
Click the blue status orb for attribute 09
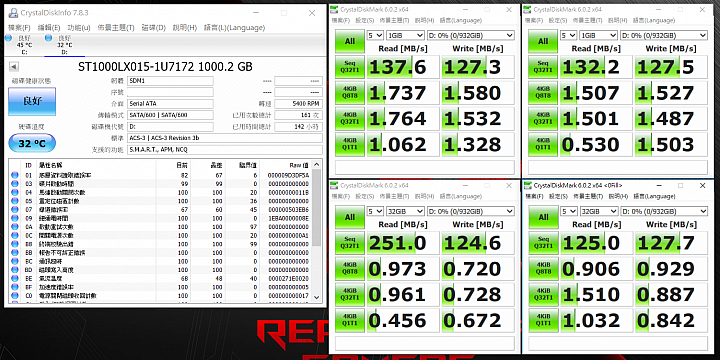point(15,218)
